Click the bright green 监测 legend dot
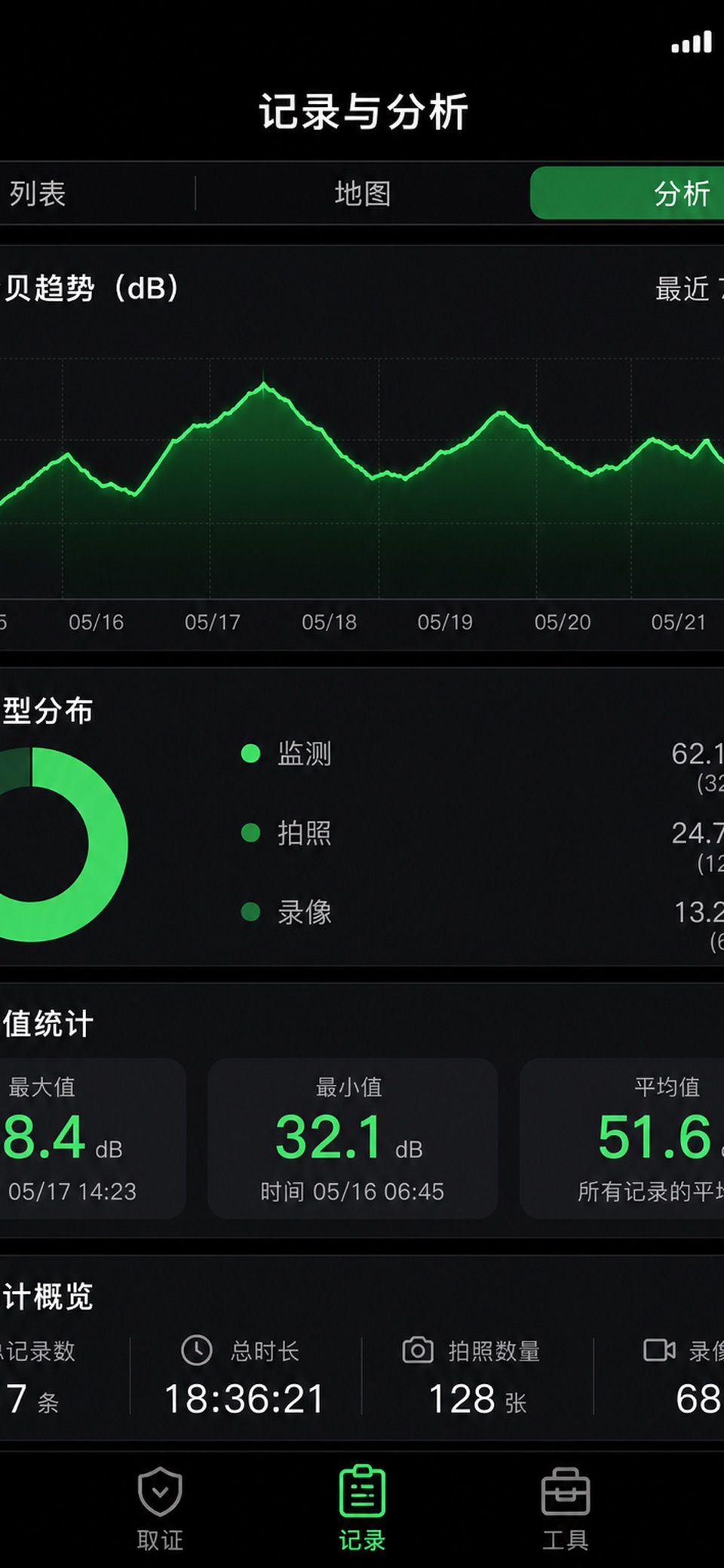Screen dimensions: 724x1568 [250, 753]
